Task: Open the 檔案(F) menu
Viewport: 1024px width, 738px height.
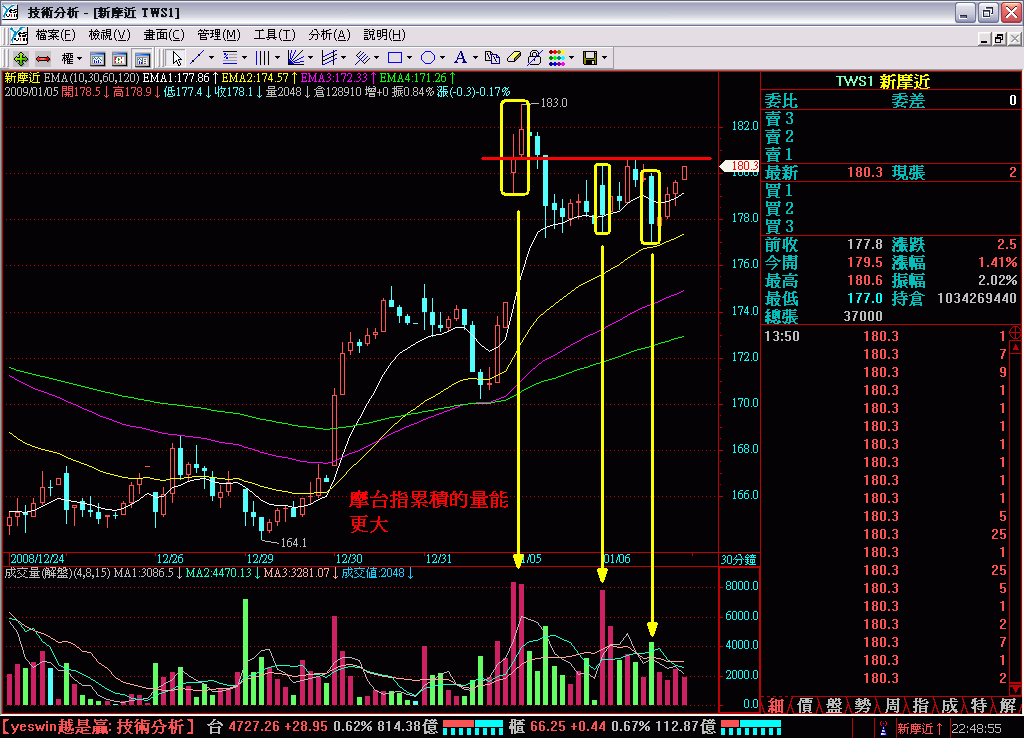Action: (55, 35)
